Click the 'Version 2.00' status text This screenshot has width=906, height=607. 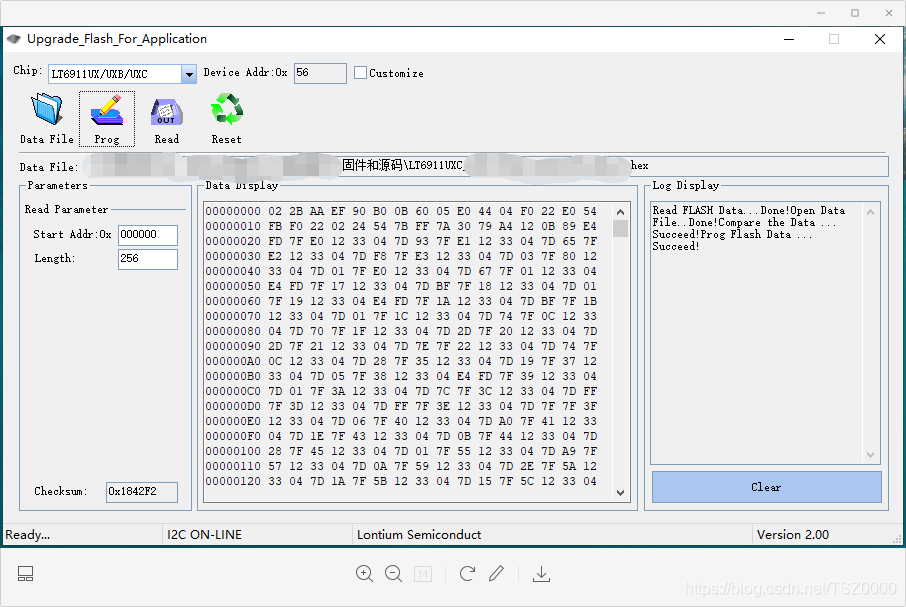click(x=793, y=535)
